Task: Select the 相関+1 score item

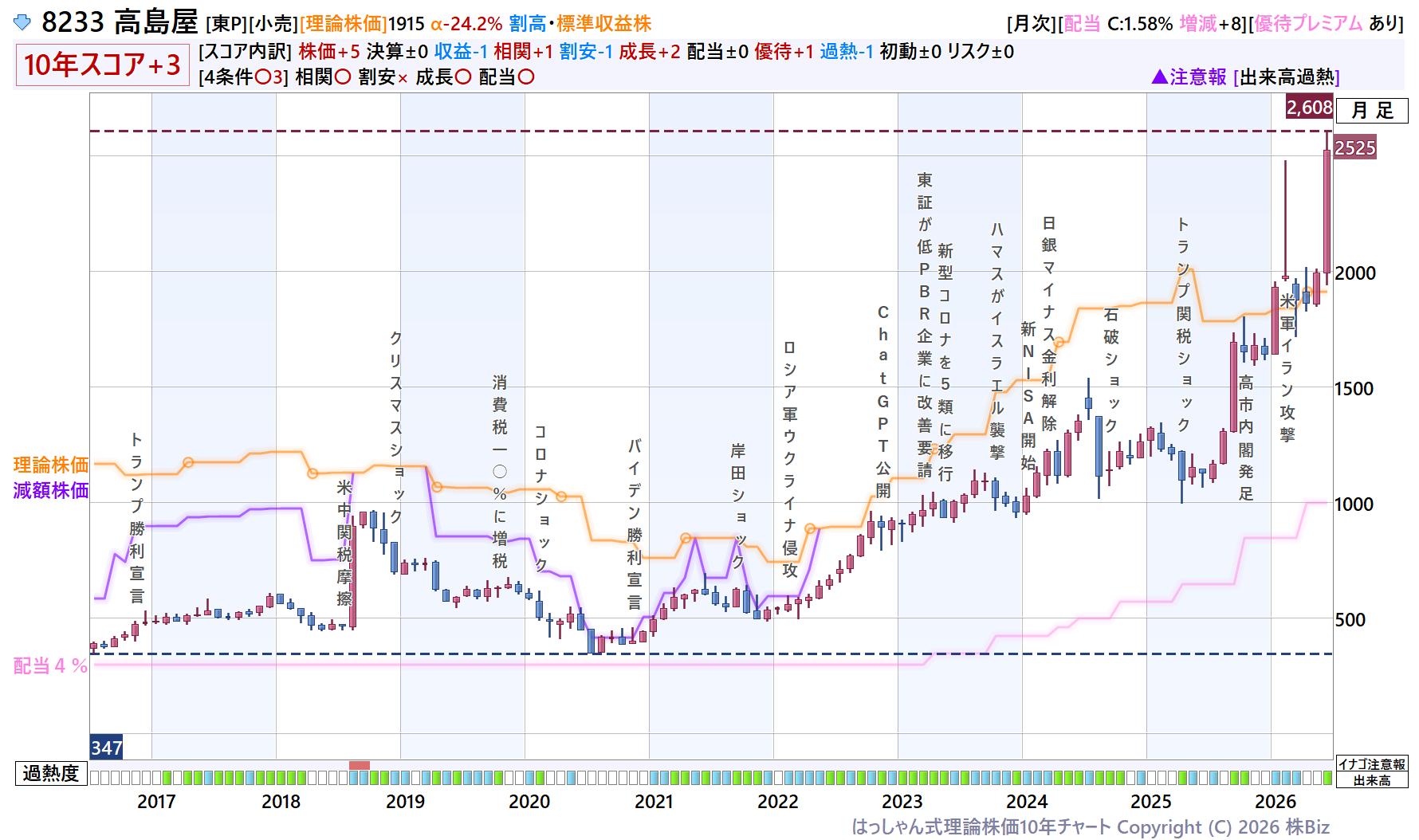Action: coord(523,52)
